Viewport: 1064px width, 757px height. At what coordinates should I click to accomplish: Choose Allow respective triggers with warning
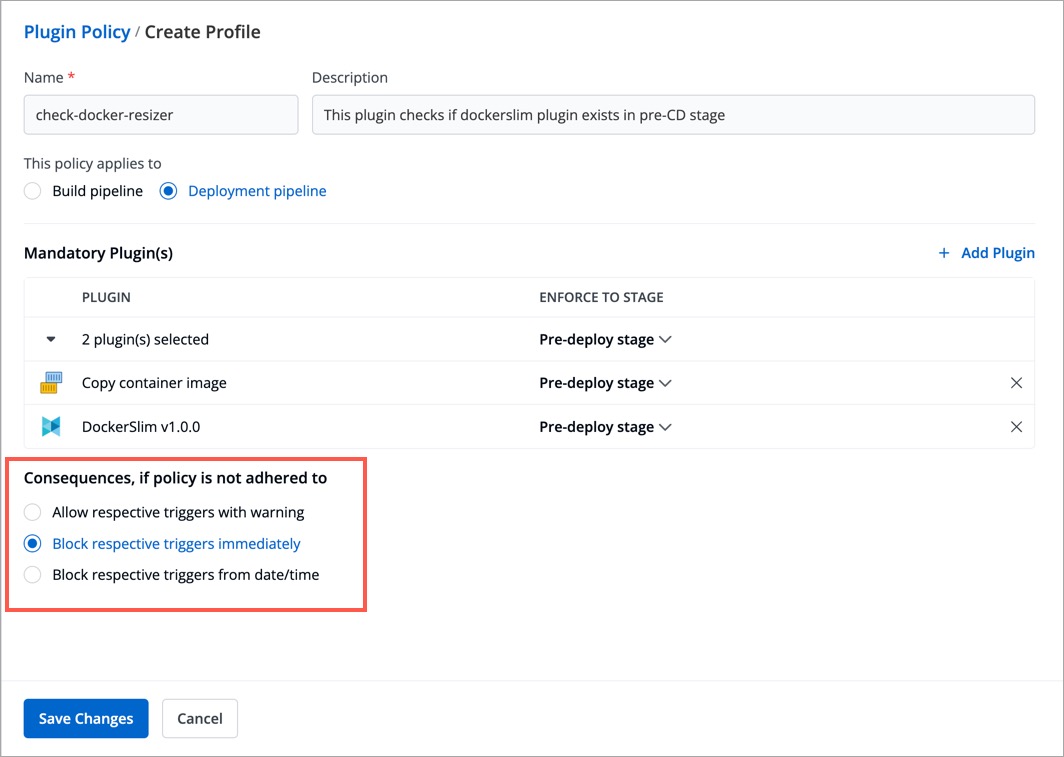(33, 512)
